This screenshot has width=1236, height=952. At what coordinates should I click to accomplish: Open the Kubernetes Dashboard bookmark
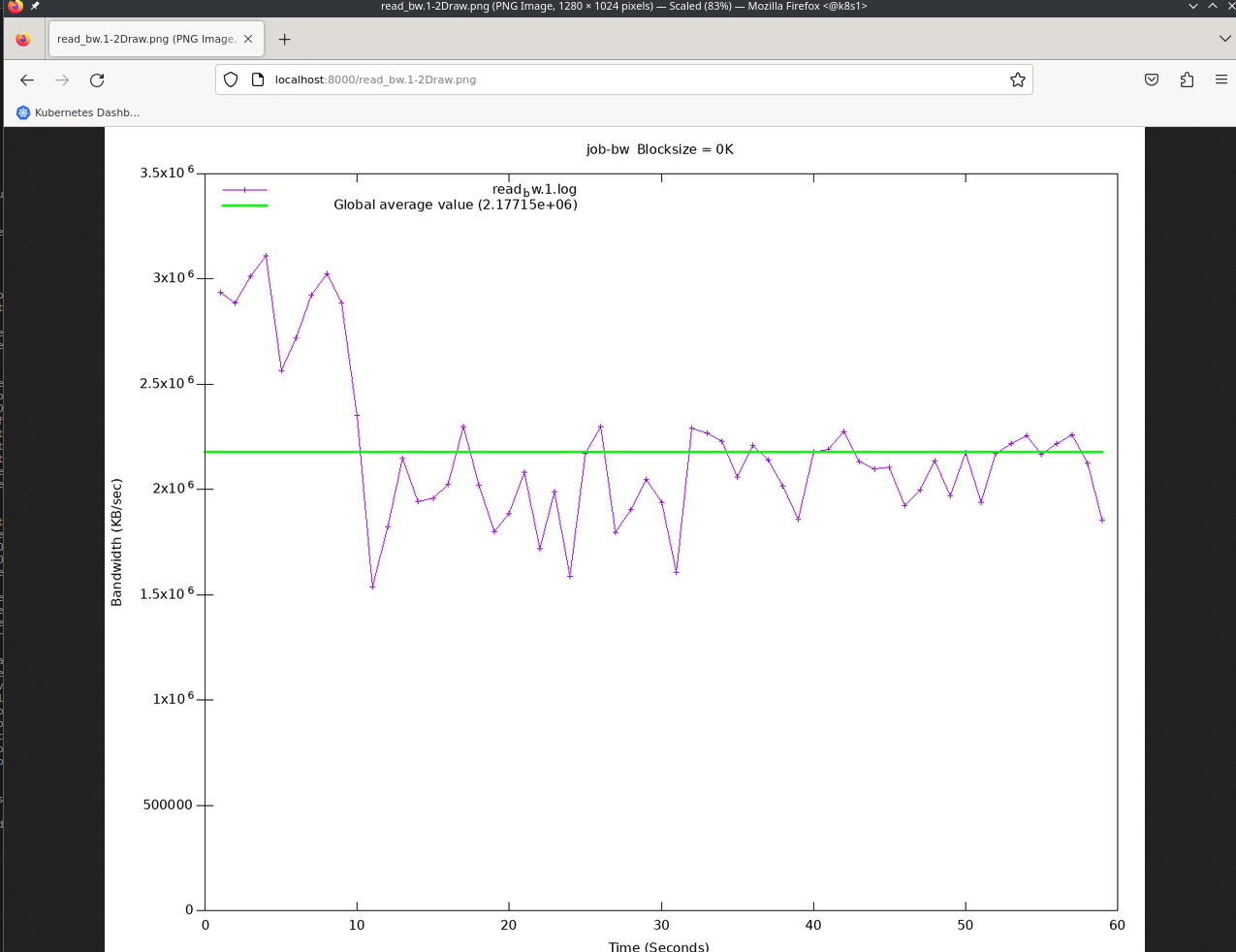coord(78,112)
